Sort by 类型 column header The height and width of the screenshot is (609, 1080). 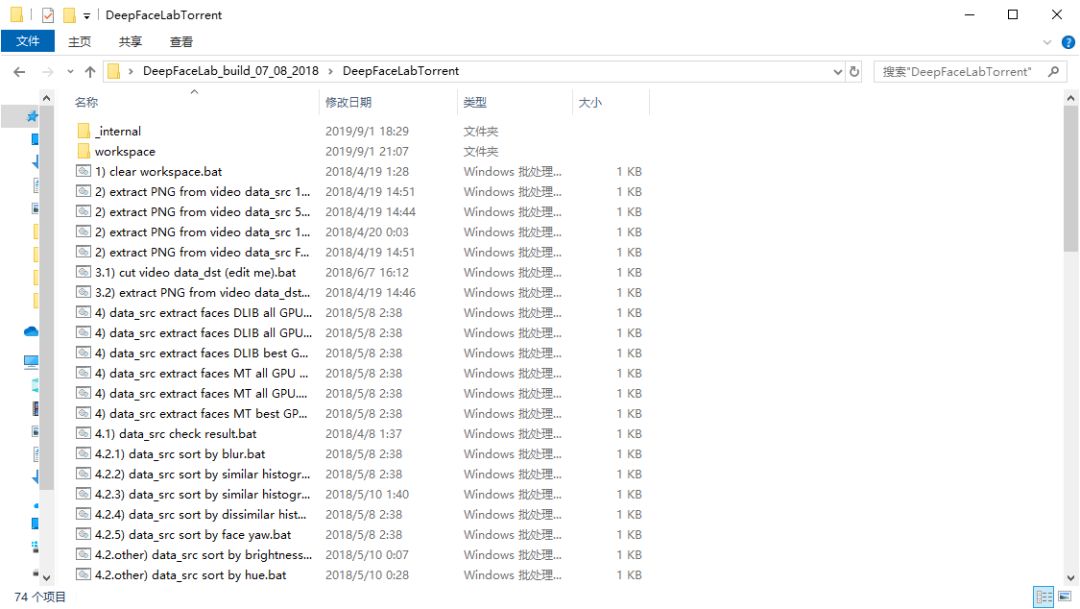(475, 103)
